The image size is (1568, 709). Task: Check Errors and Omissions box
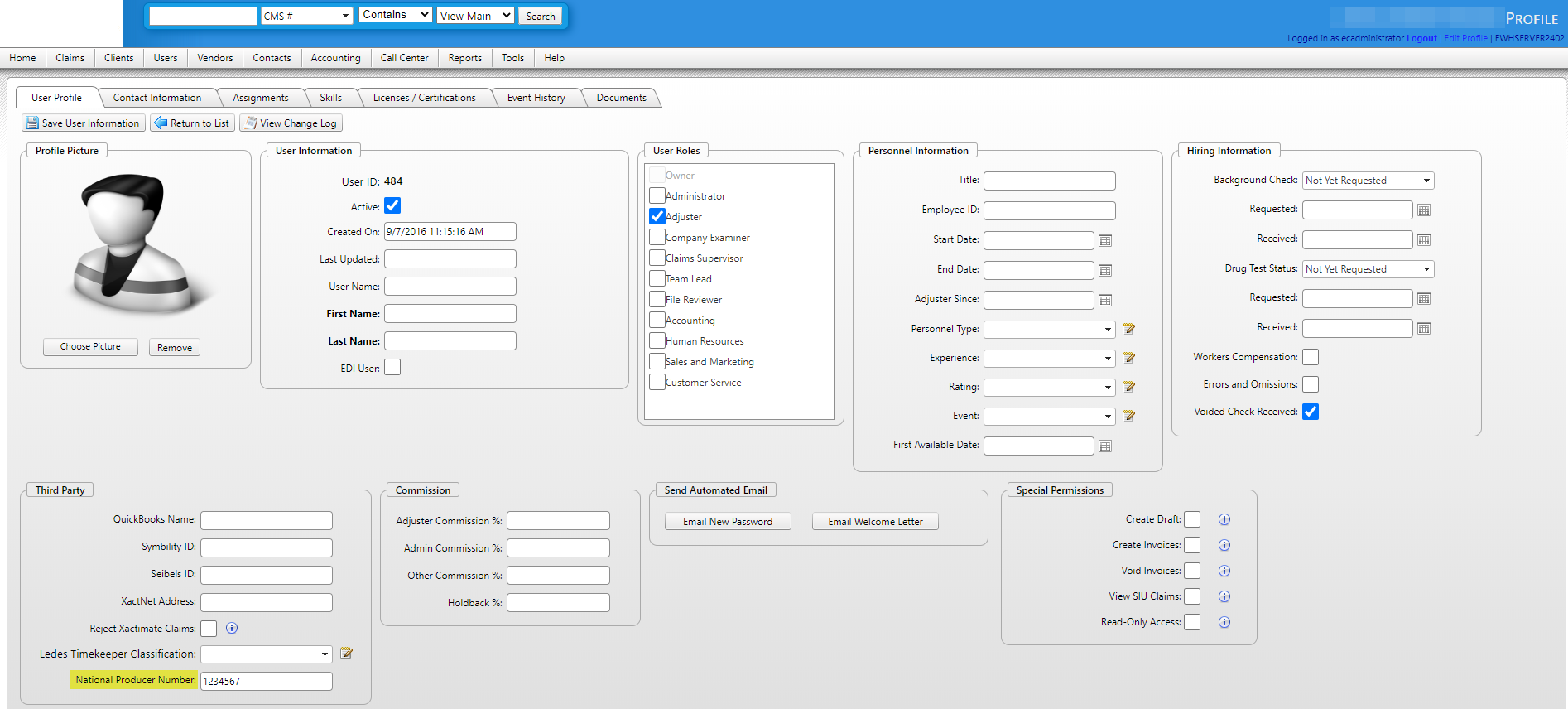point(1311,384)
